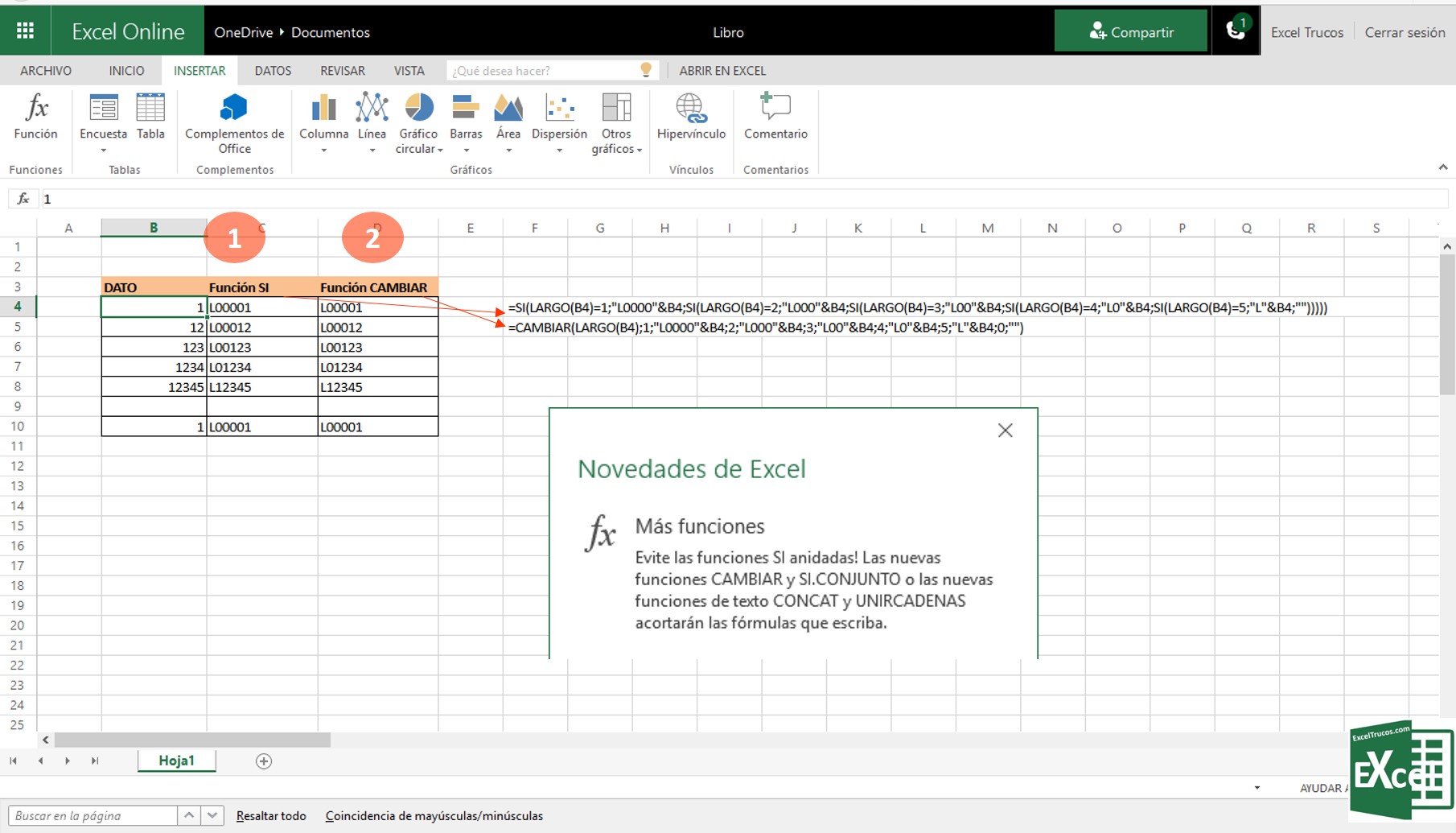Open the ARCHIVO tab

(x=46, y=71)
